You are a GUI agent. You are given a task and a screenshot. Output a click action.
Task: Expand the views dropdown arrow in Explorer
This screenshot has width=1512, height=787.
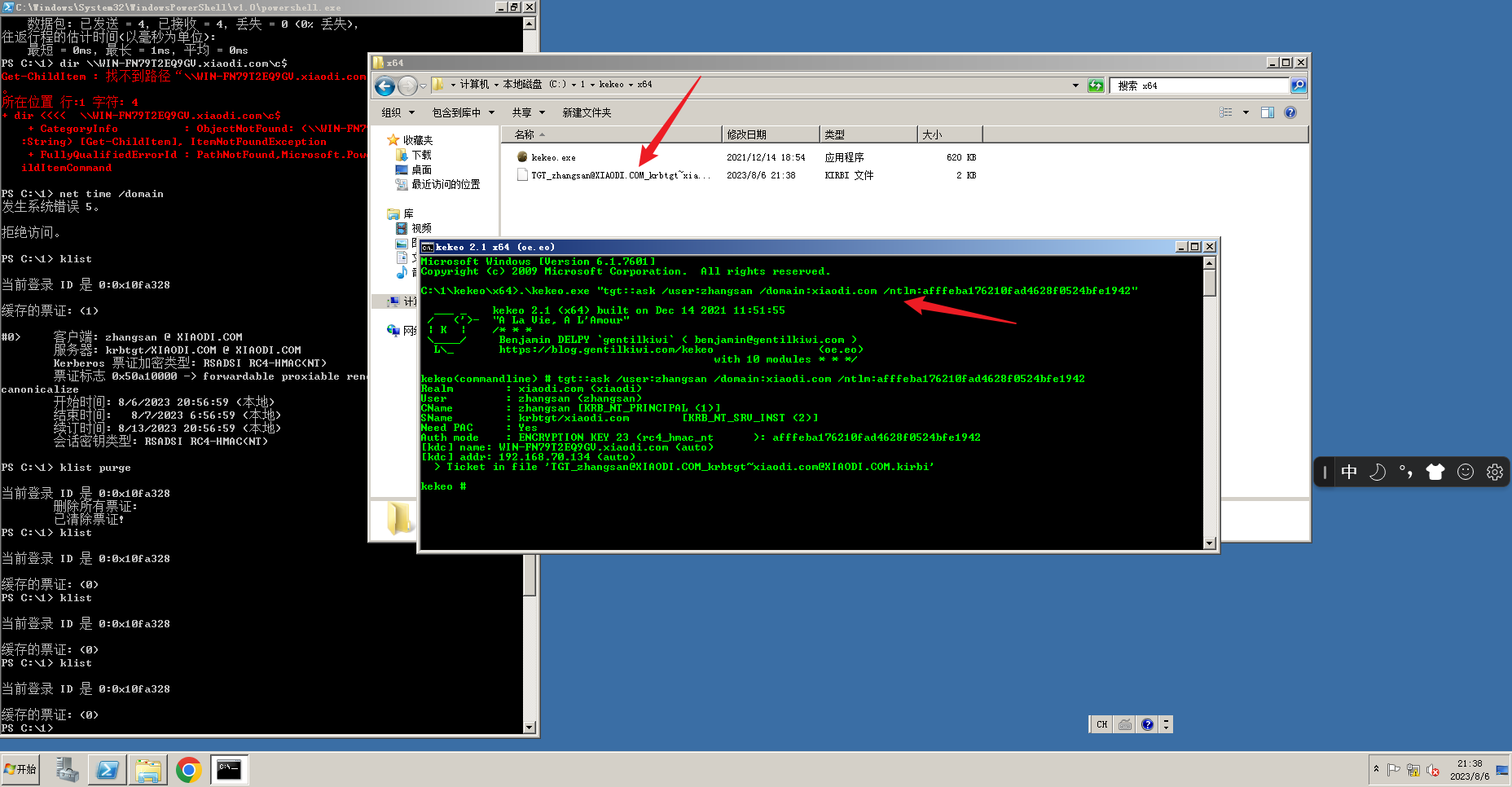1246,112
